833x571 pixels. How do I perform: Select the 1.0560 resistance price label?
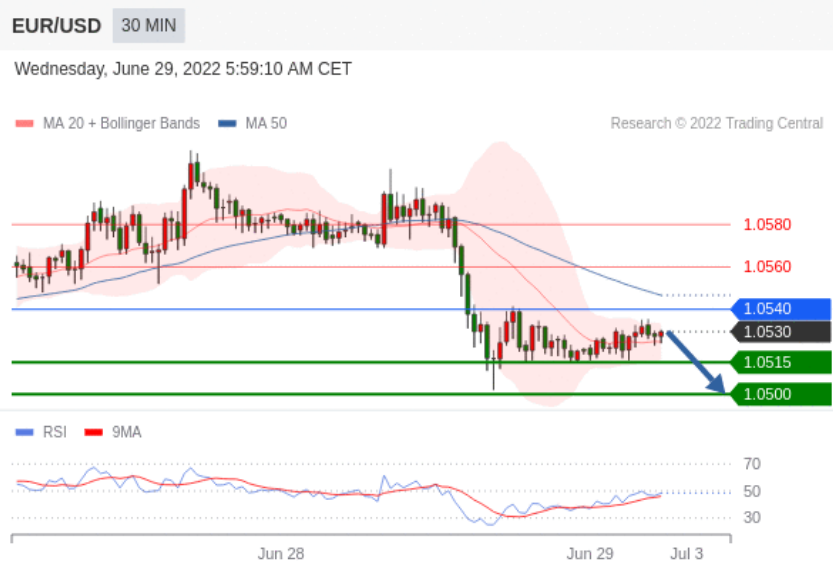pos(767,267)
